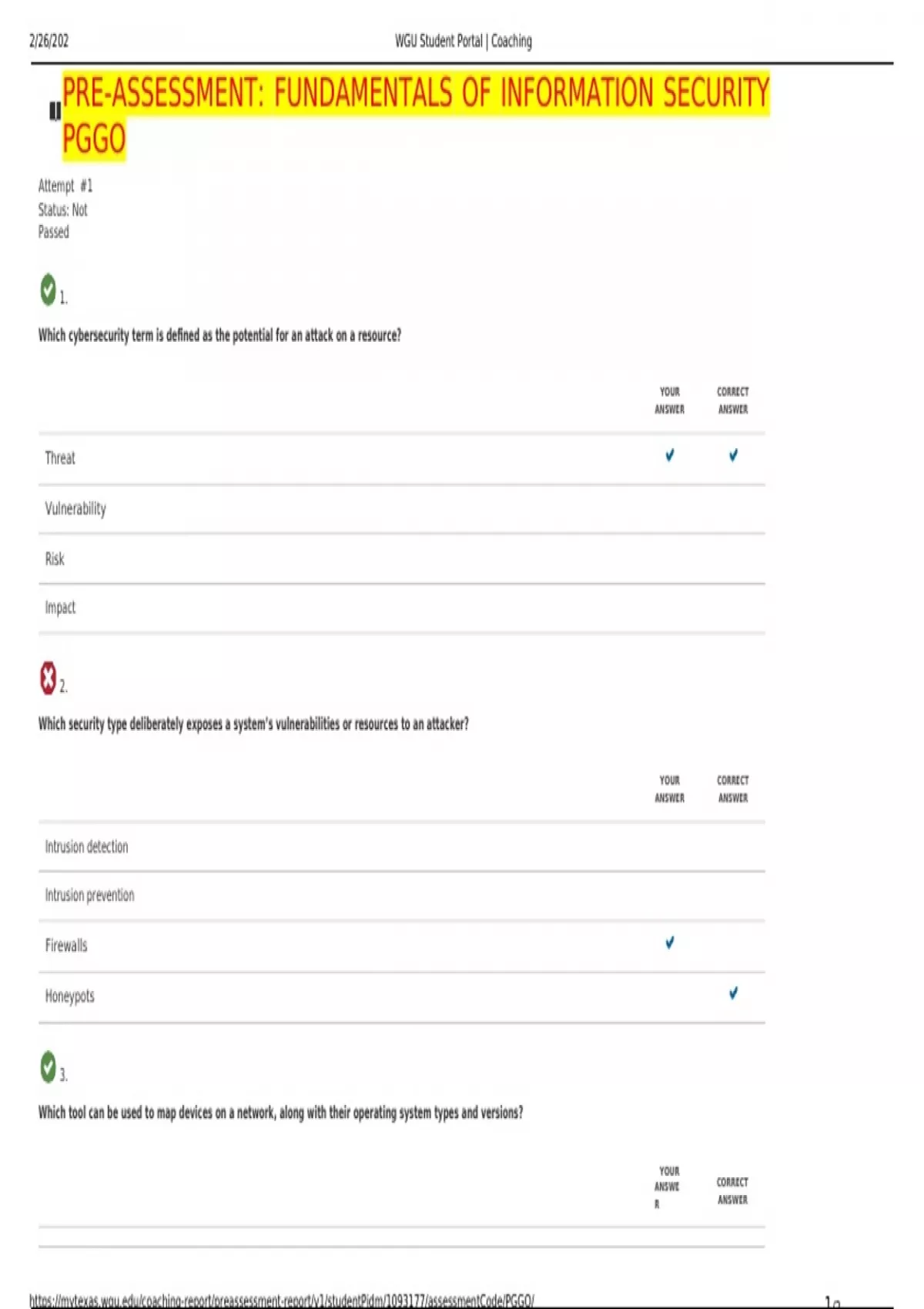Click the pause-like icon beside the title
This screenshot has height=1309, width=924.
(55, 112)
